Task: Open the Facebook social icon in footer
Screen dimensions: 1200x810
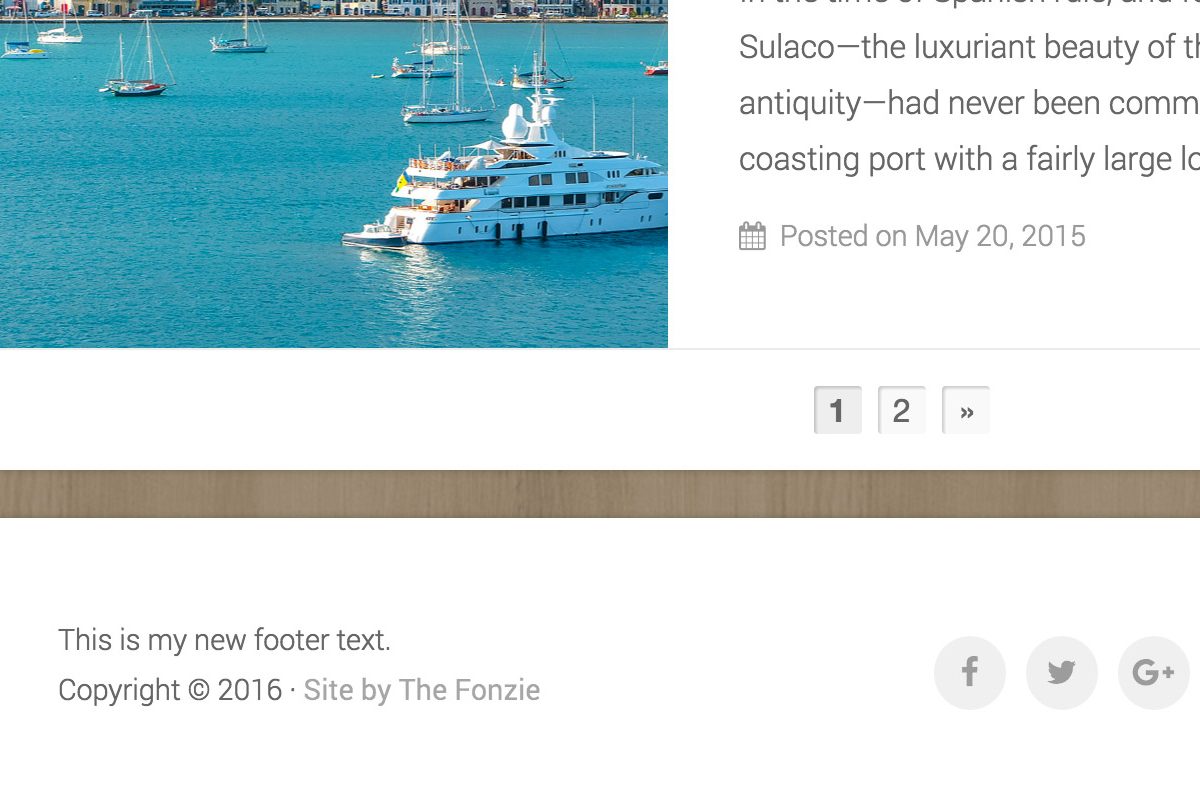Action: pos(970,673)
